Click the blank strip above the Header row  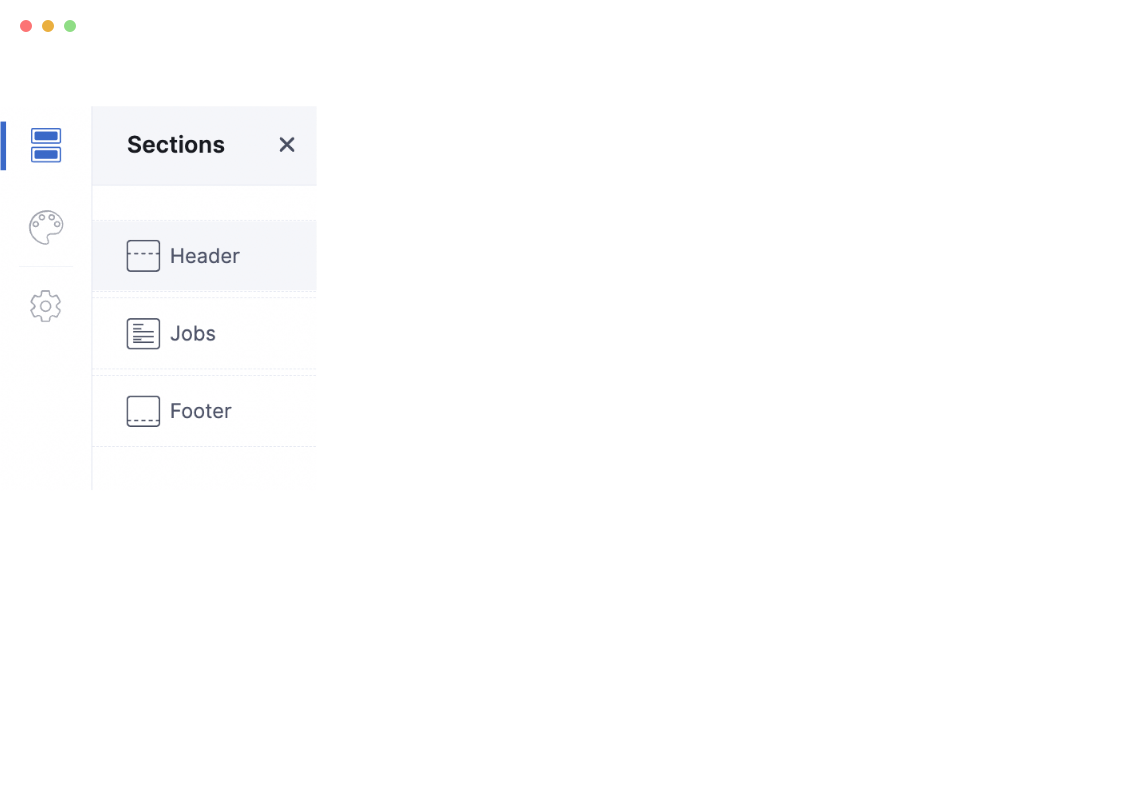[204, 203]
